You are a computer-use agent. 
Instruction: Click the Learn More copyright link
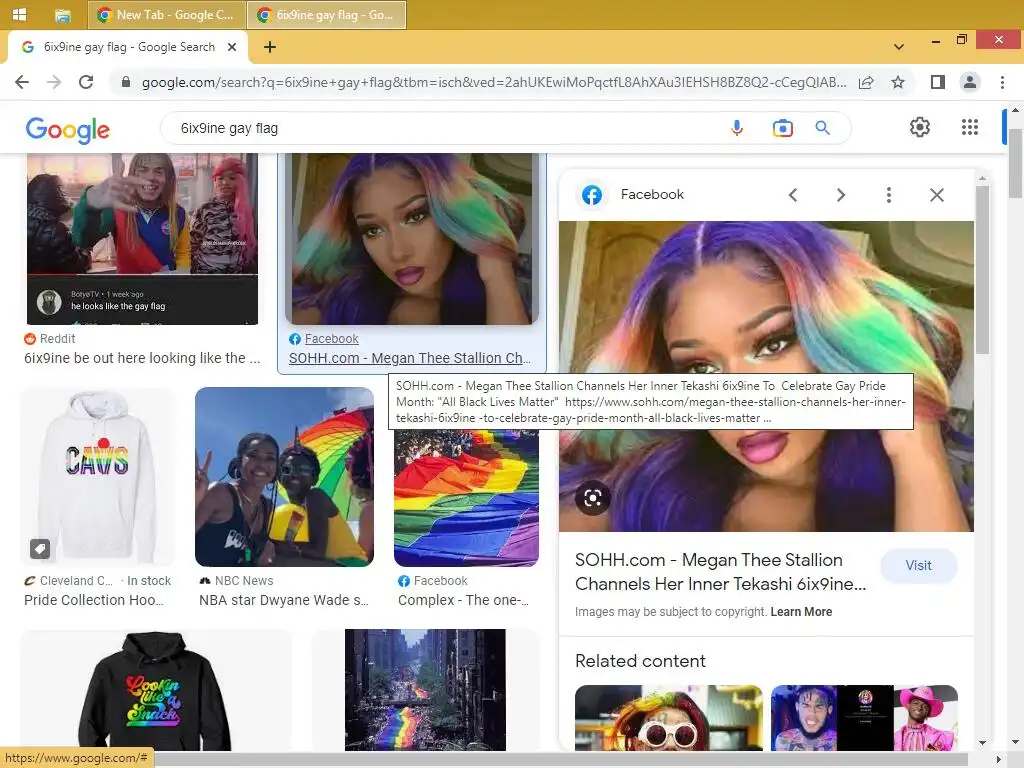pyautogui.click(x=801, y=612)
